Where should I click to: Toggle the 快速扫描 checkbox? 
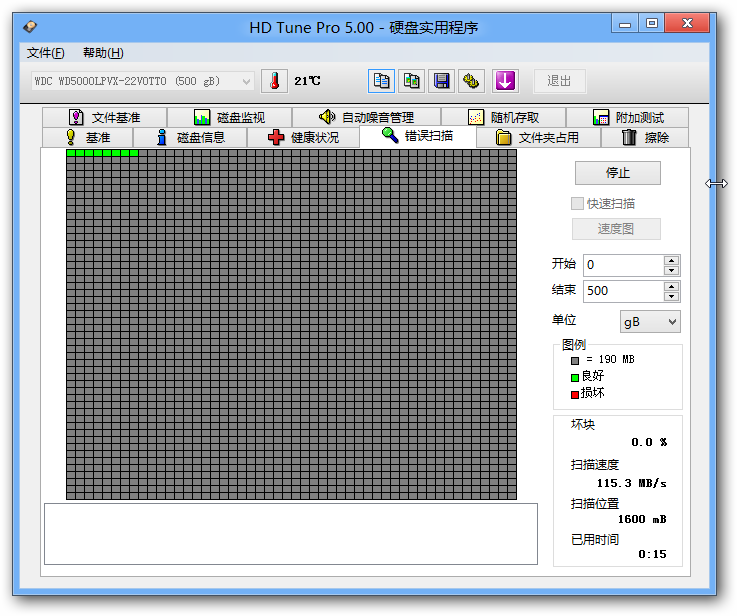[x=577, y=203]
